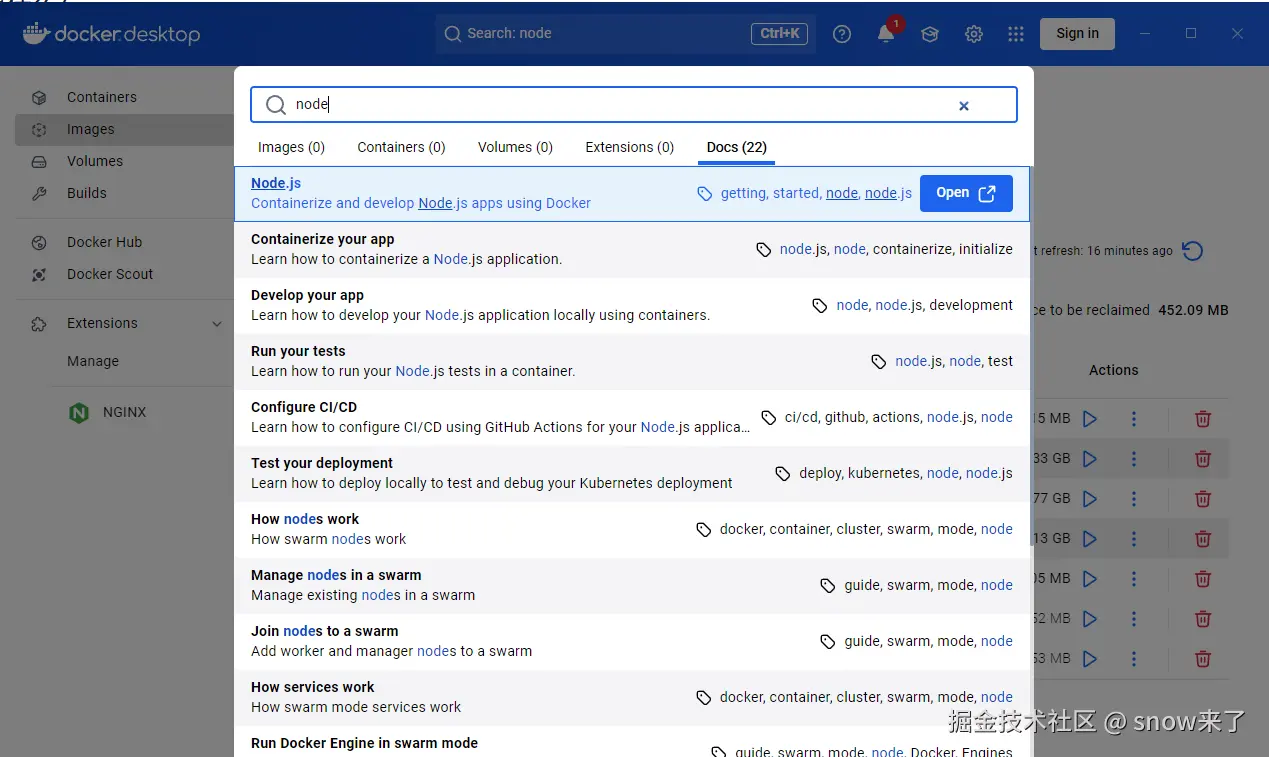1269x757 pixels.
Task: Click tag icon in 'Containerize your app' row
Action: coord(764,250)
